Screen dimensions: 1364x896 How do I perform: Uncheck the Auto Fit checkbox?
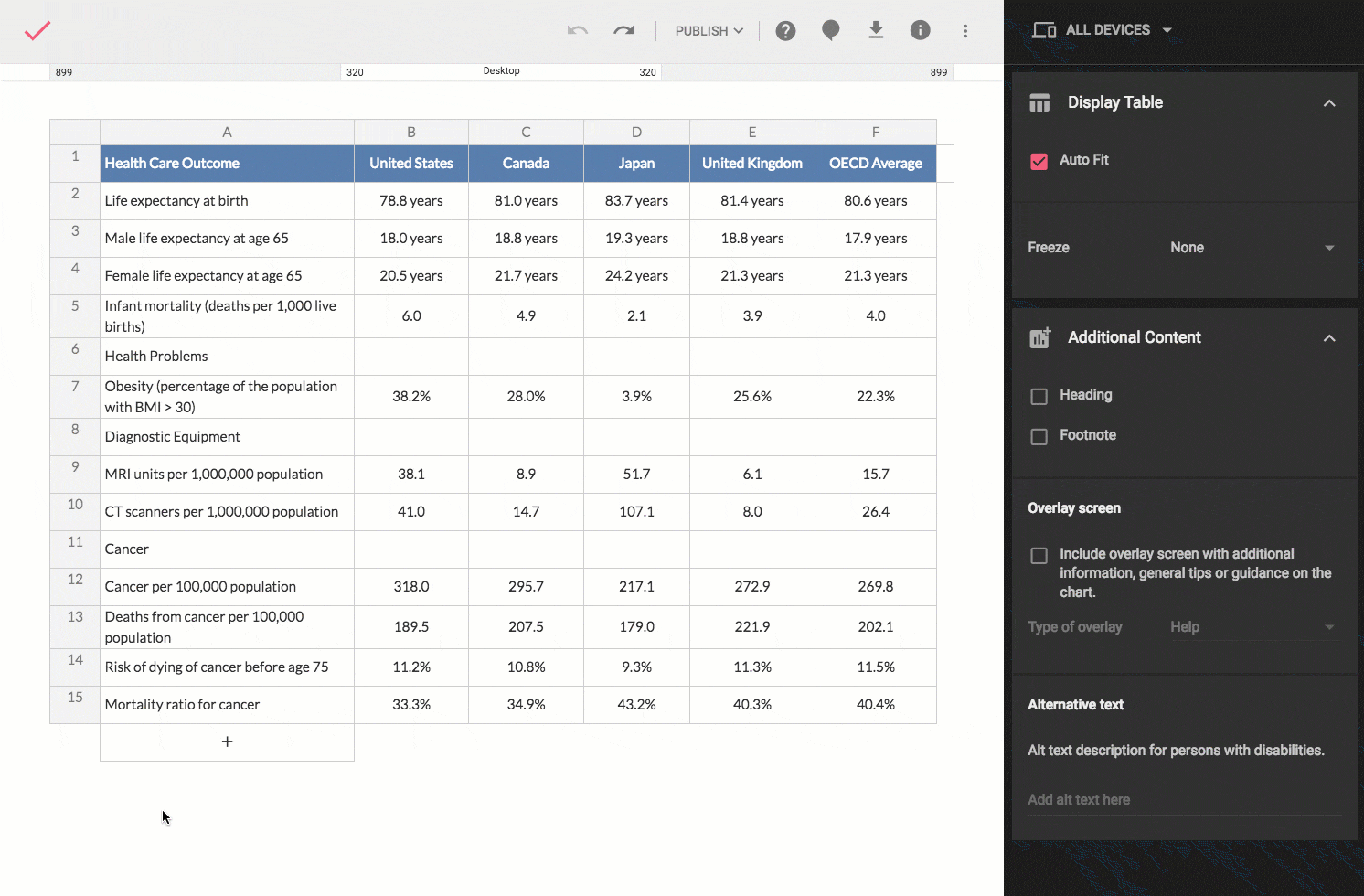click(1039, 162)
